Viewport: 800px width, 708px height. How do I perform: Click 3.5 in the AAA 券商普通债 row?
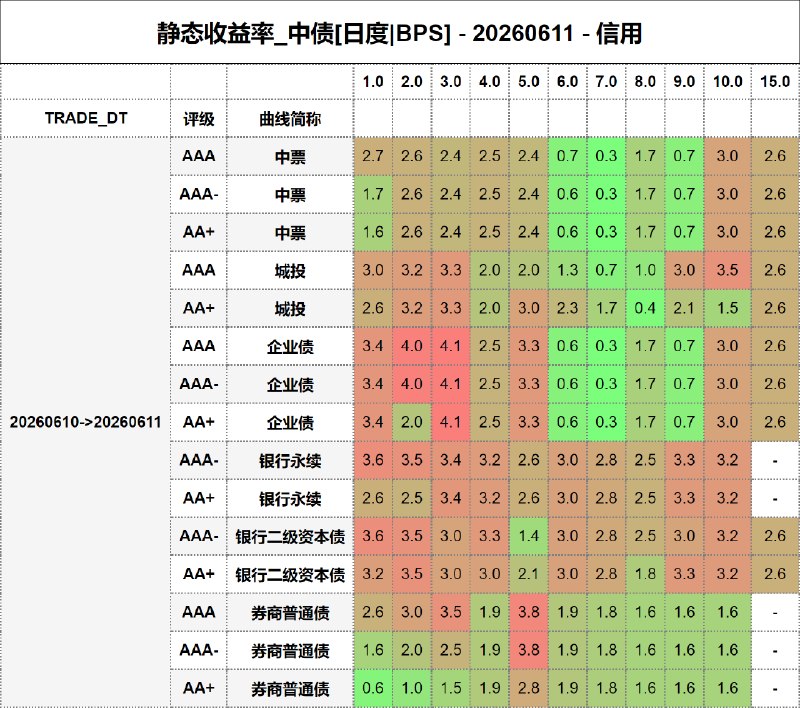click(x=451, y=612)
